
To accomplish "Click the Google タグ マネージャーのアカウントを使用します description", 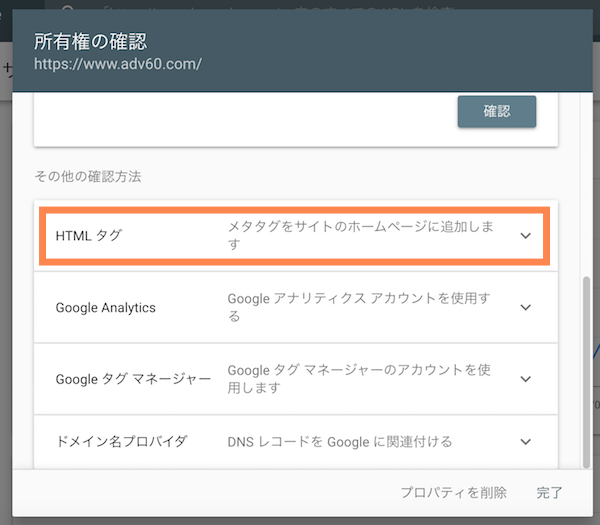I will (x=359, y=379).
